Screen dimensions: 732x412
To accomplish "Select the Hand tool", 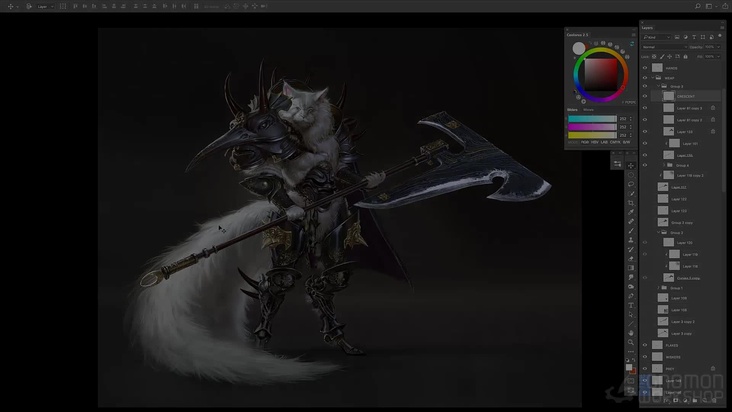I will [631, 333].
